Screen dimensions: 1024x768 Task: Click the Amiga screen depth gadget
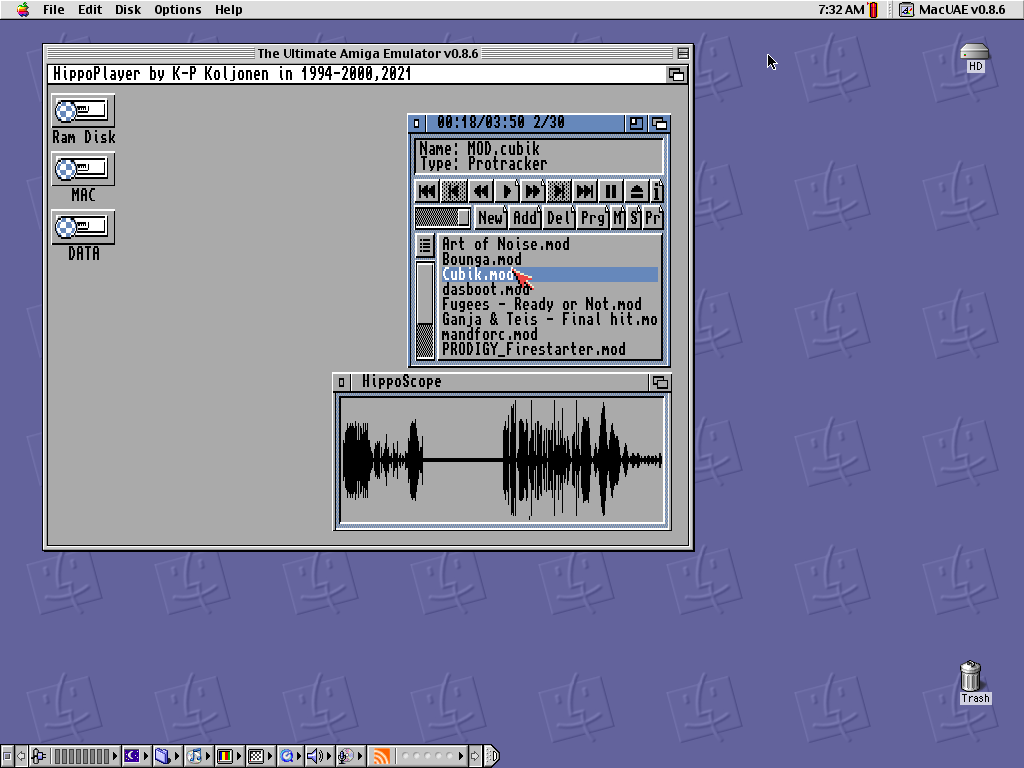677,74
